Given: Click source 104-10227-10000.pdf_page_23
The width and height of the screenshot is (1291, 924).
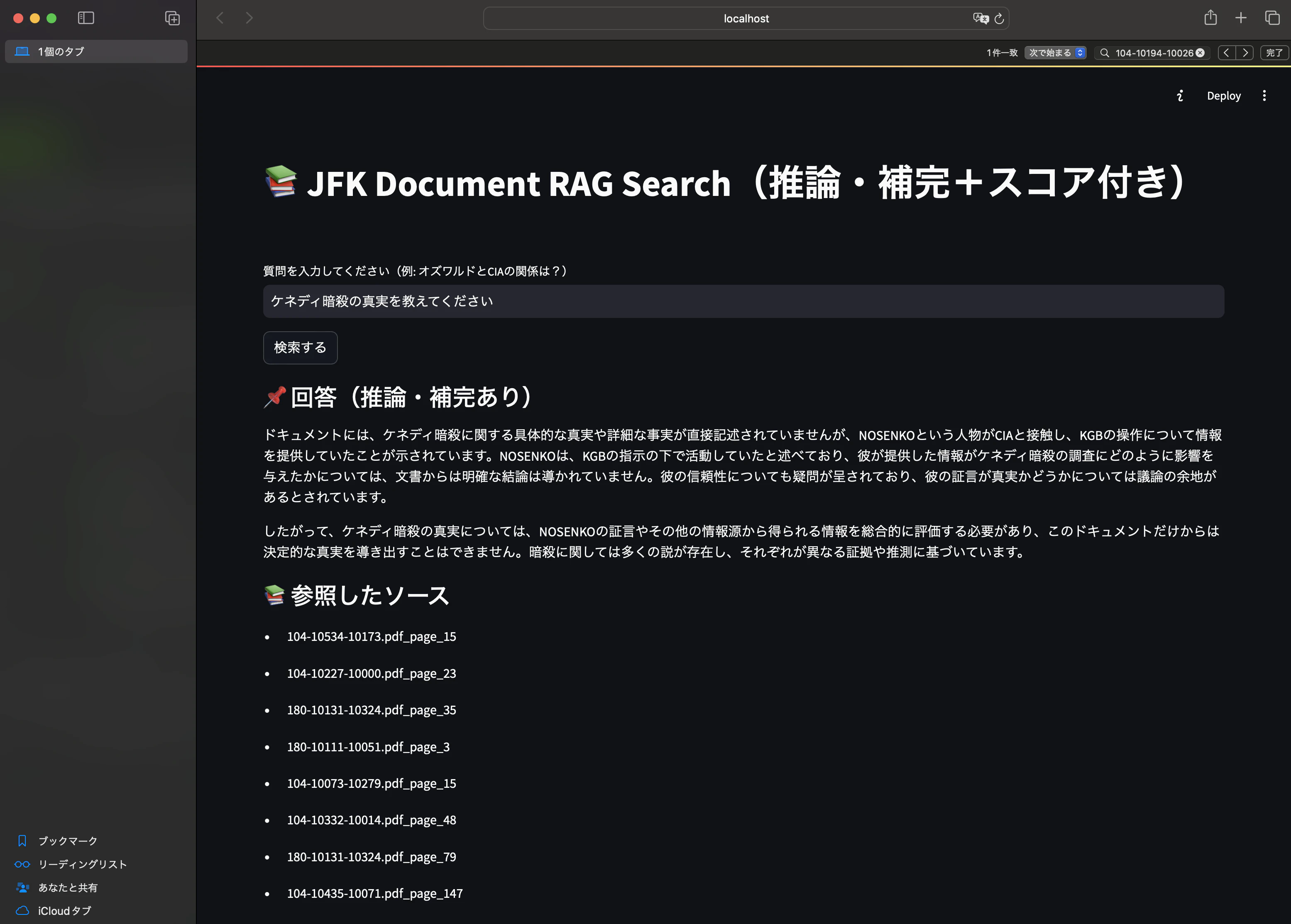Looking at the screenshot, I should [x=372, y=674].
